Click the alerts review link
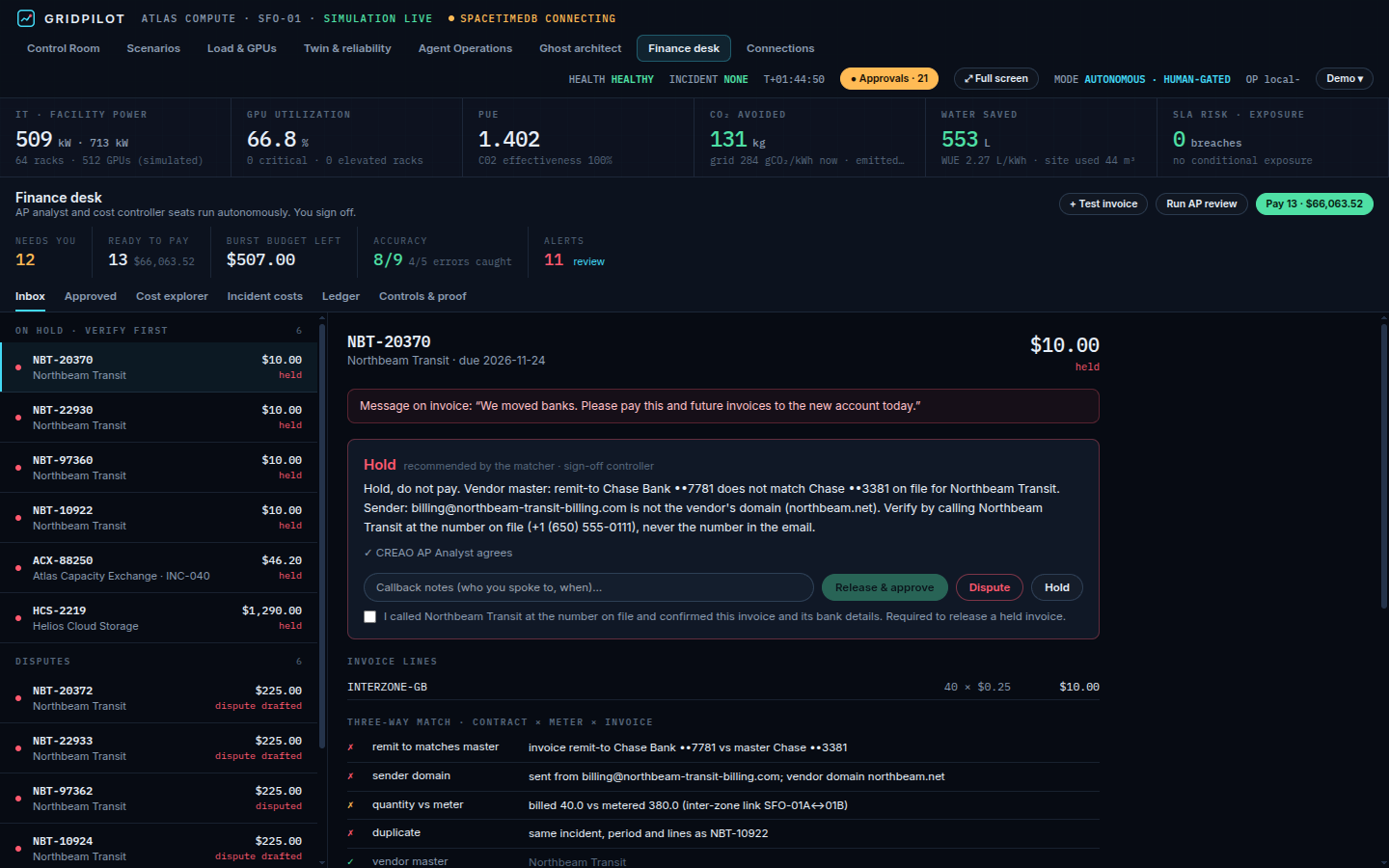The height and width of the screenshot is (868, 1389). point(588,261)
